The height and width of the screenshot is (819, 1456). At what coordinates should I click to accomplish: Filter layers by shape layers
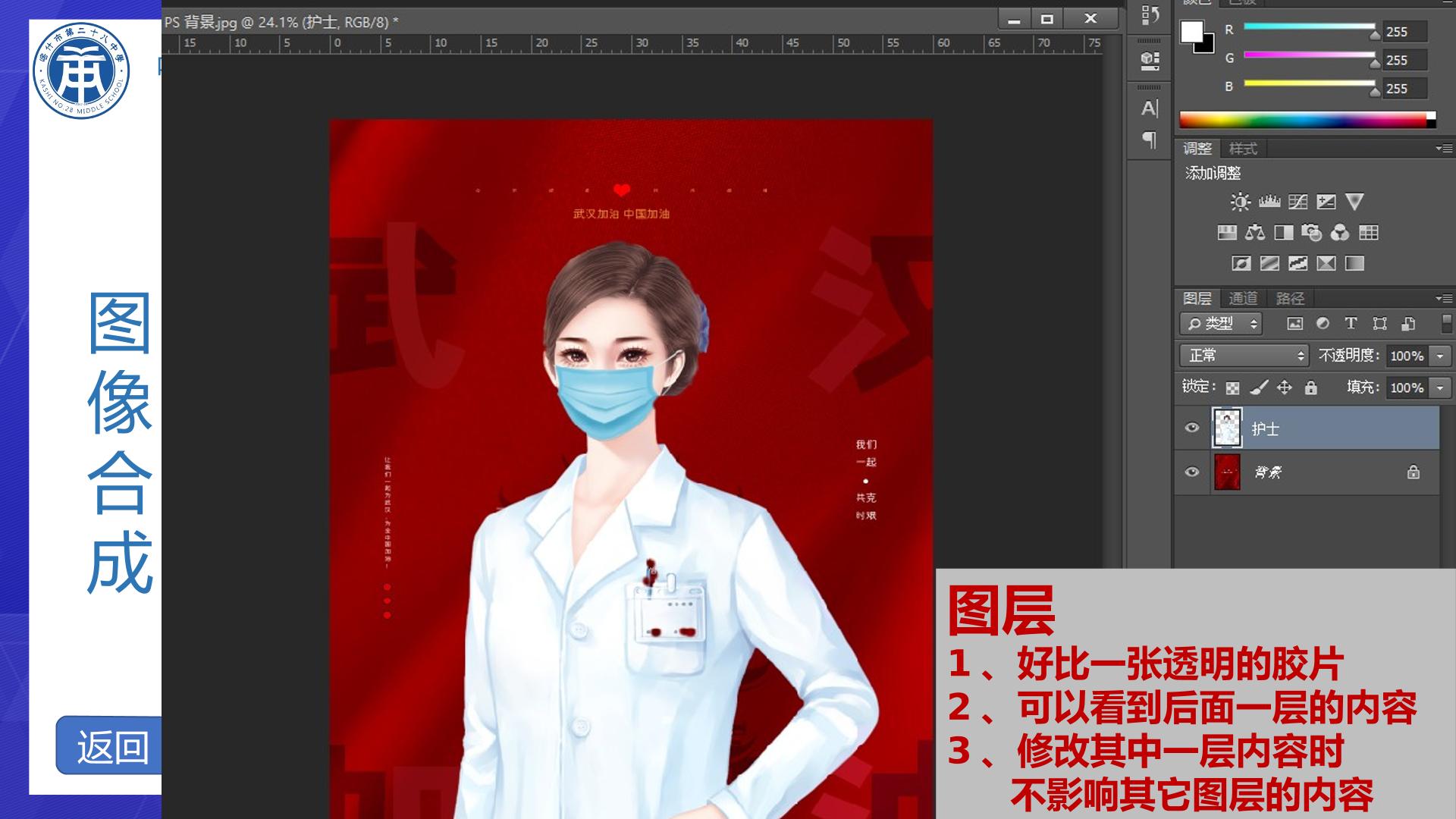[x=1379, y=324]
